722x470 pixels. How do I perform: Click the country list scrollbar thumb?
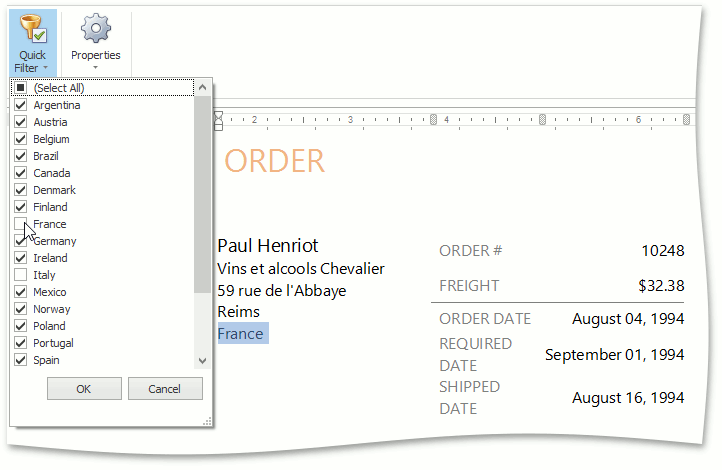[x=203, y=190]
